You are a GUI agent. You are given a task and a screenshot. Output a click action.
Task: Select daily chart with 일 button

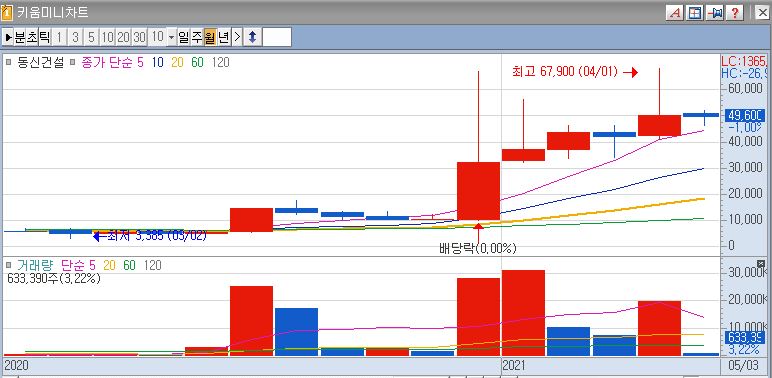[184, 37]
